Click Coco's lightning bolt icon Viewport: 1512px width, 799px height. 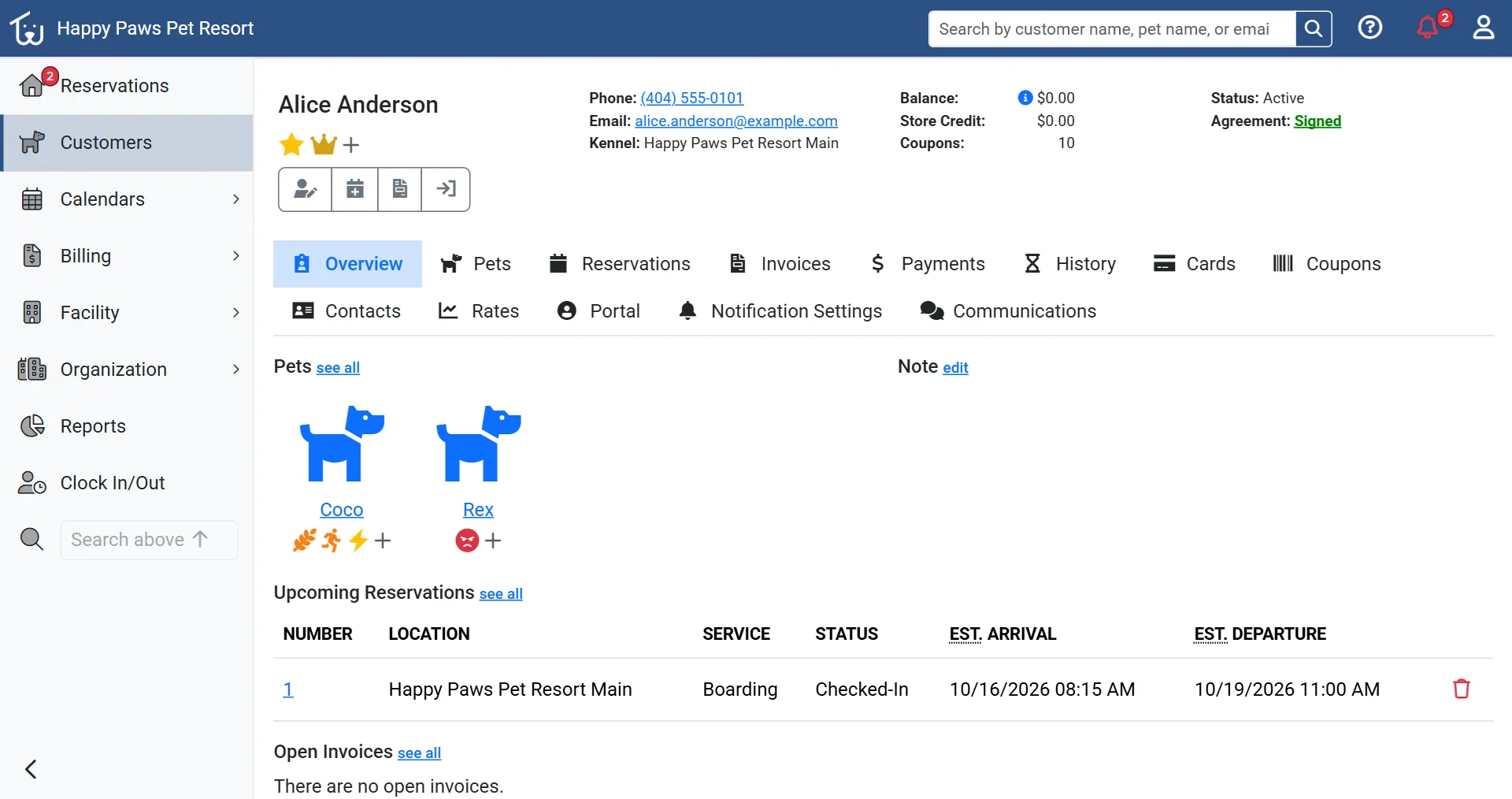[358, 541]
